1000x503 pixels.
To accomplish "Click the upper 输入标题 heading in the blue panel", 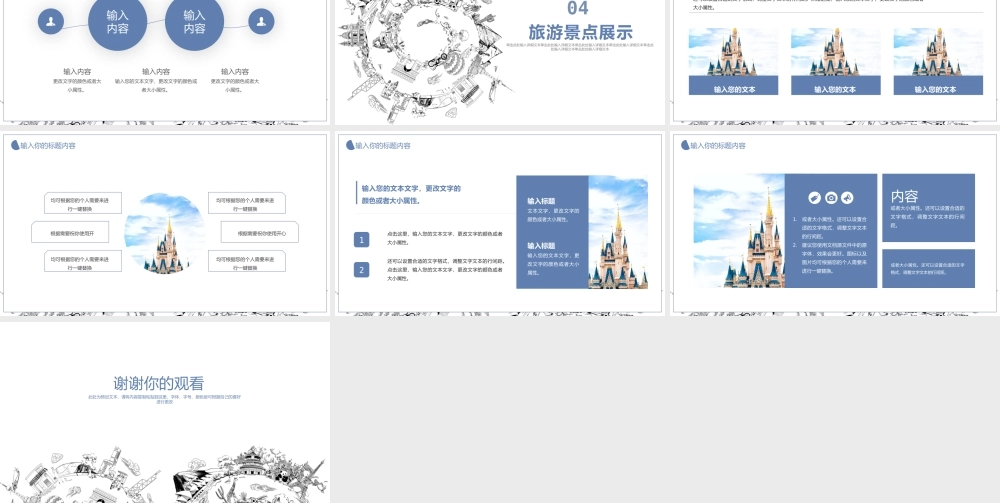I will [x=541, y=201].
